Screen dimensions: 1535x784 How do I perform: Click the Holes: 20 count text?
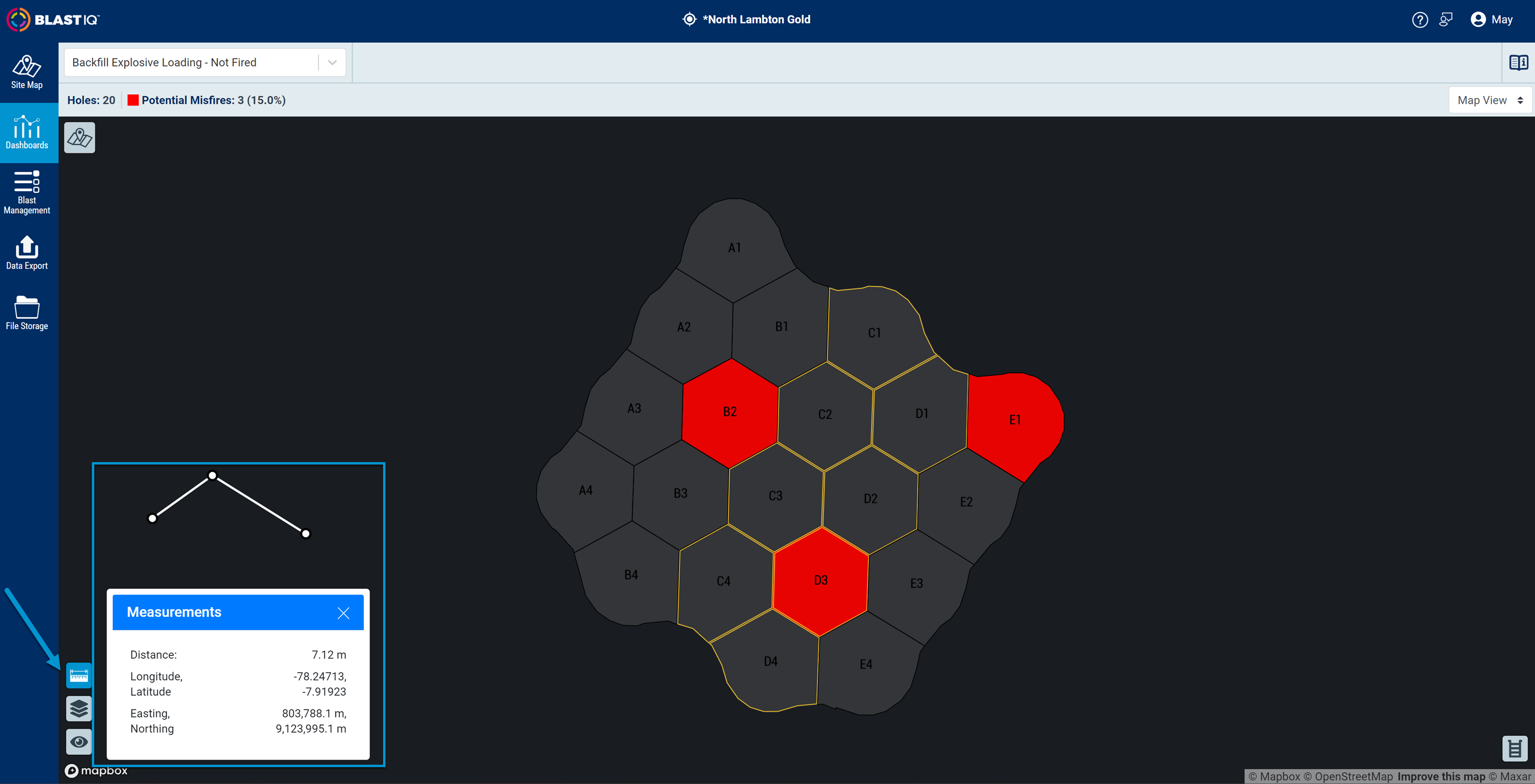point(91,100)
